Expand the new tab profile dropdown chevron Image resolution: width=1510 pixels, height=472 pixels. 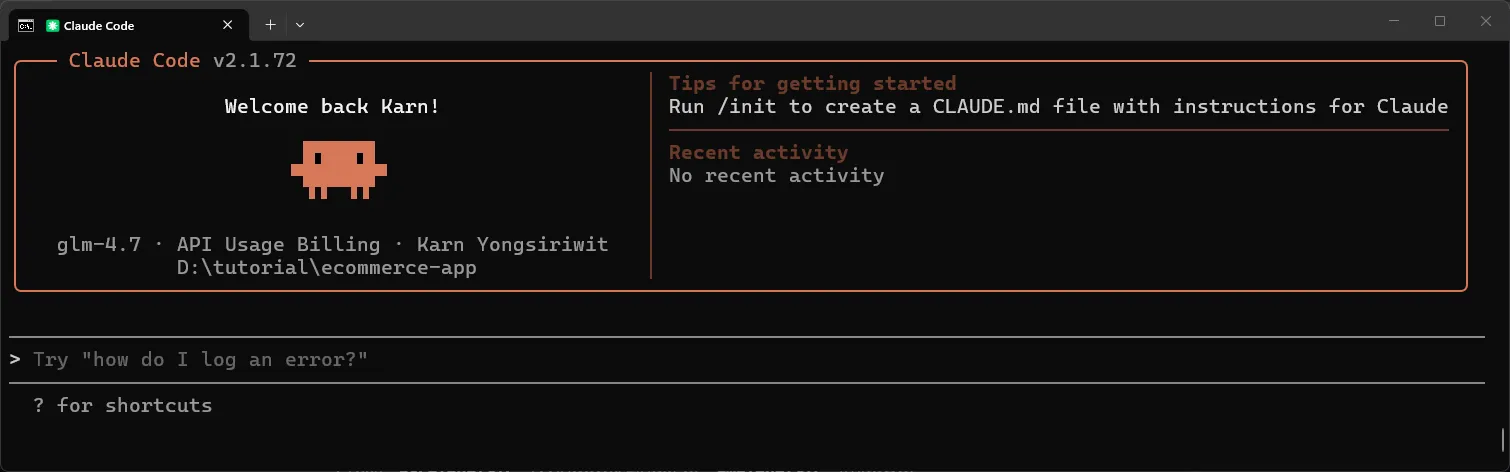pyautogui.click(x=300, y=24)
